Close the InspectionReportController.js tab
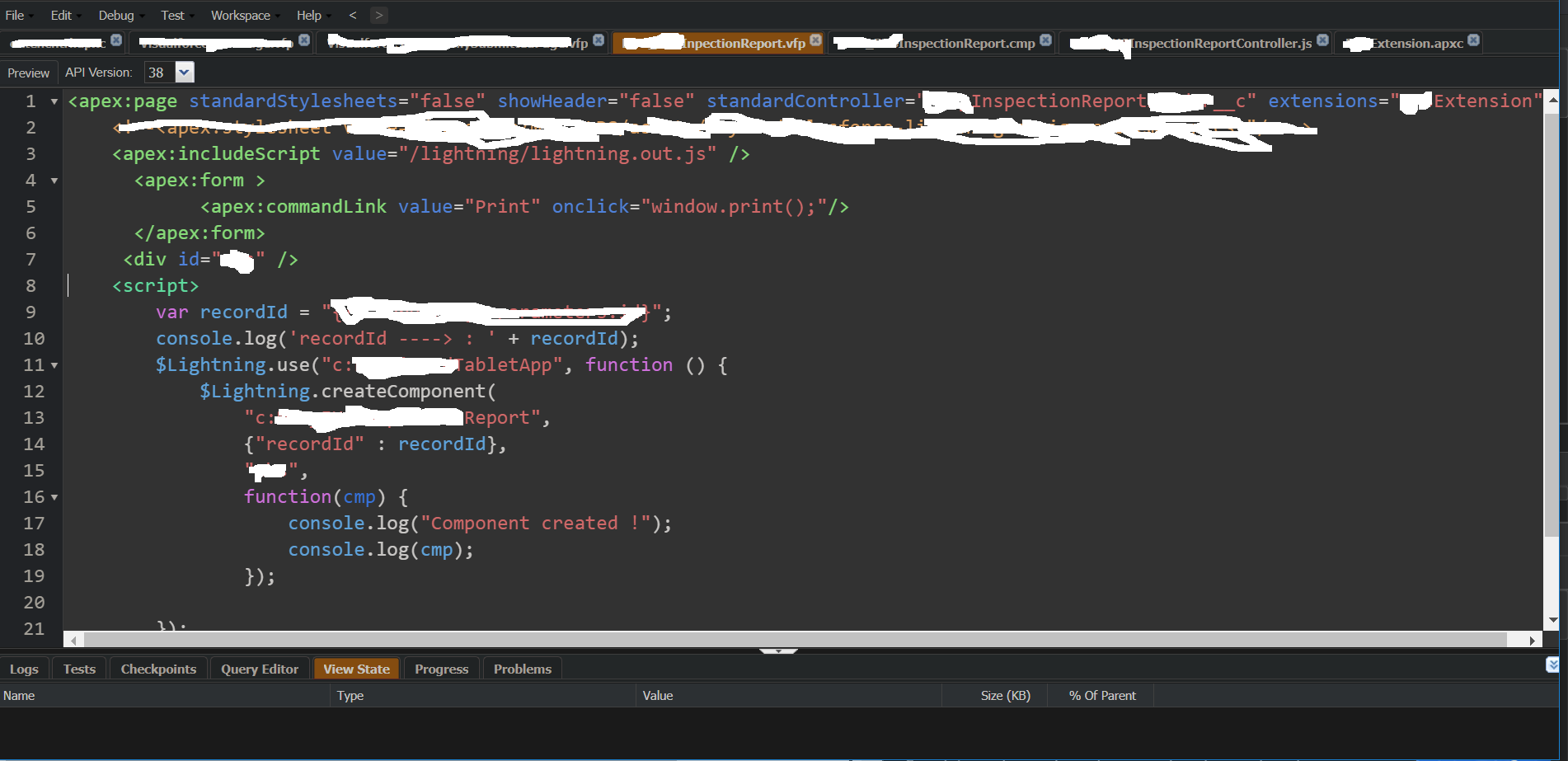 tap(1322, 40)
